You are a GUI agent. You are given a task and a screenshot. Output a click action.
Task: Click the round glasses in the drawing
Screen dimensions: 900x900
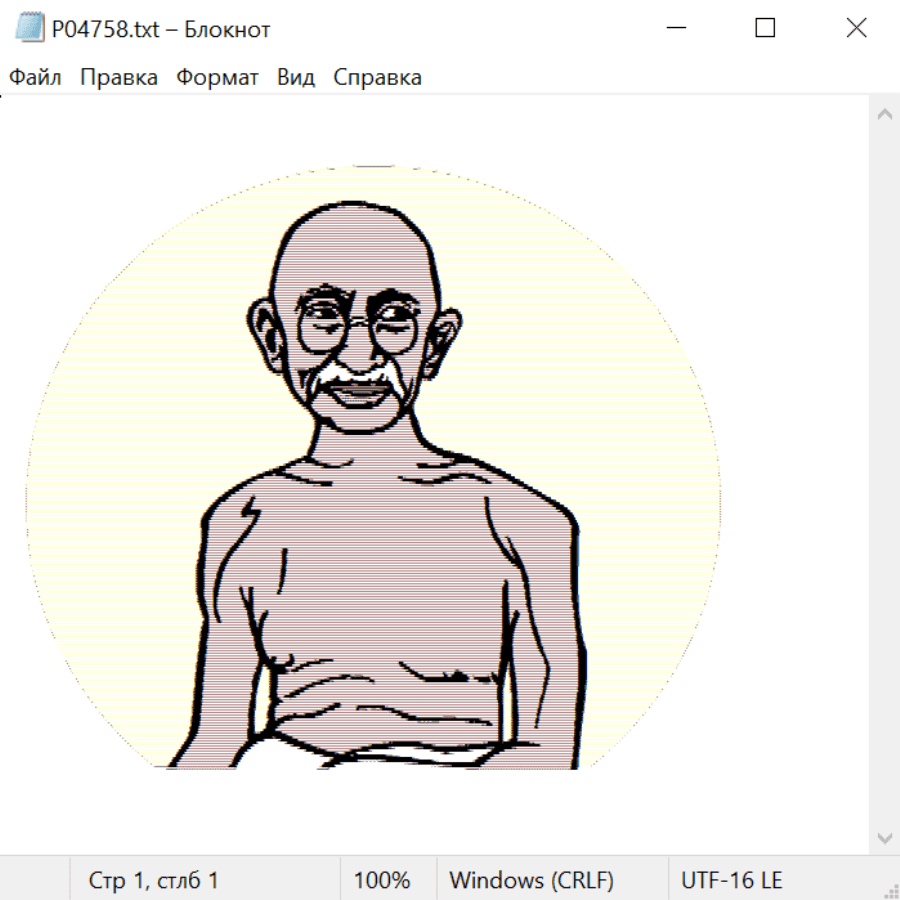tap(357, 329)
